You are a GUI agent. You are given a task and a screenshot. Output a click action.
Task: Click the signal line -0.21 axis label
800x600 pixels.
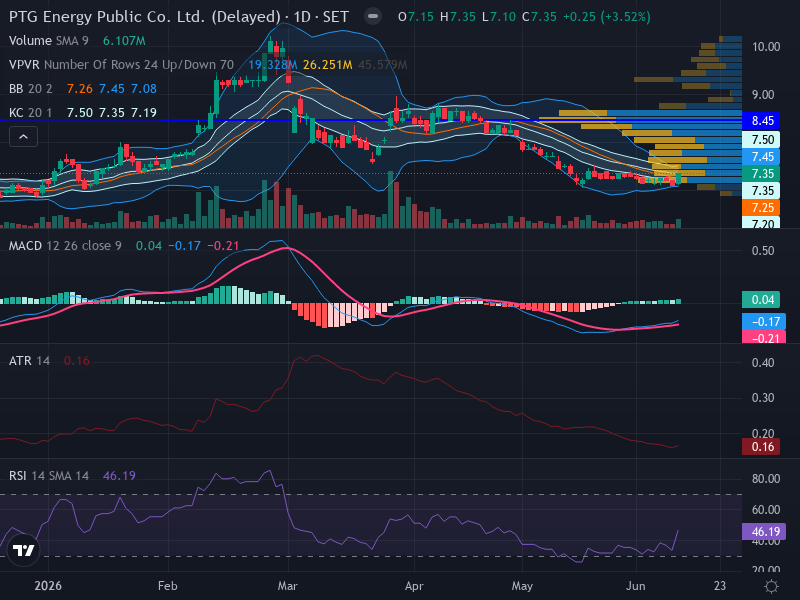(764, 337)
